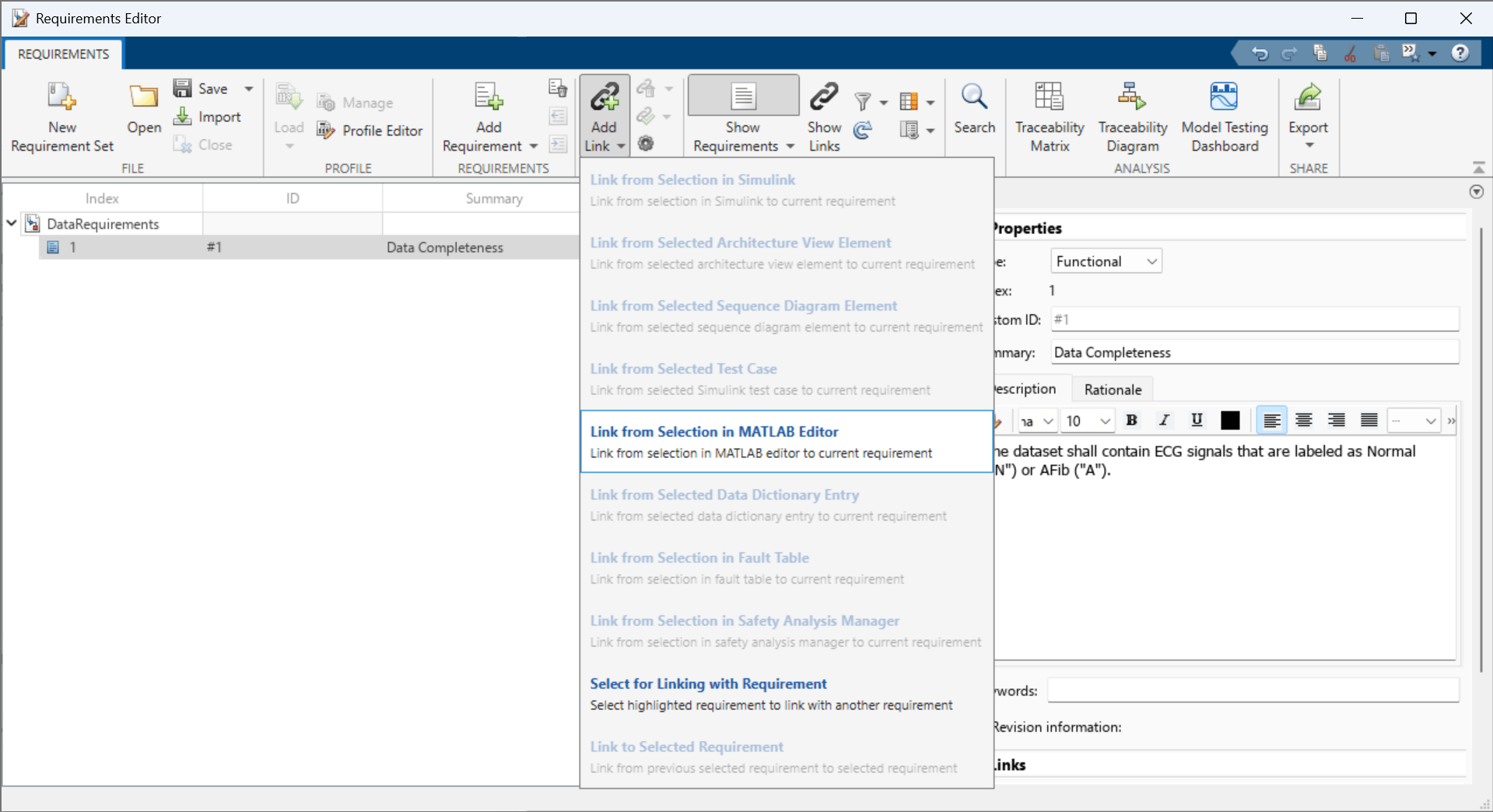Open the Traceability Diagram
Image resolution: width=1493 pixels, height=812 pixels.
coord(1132,115)
